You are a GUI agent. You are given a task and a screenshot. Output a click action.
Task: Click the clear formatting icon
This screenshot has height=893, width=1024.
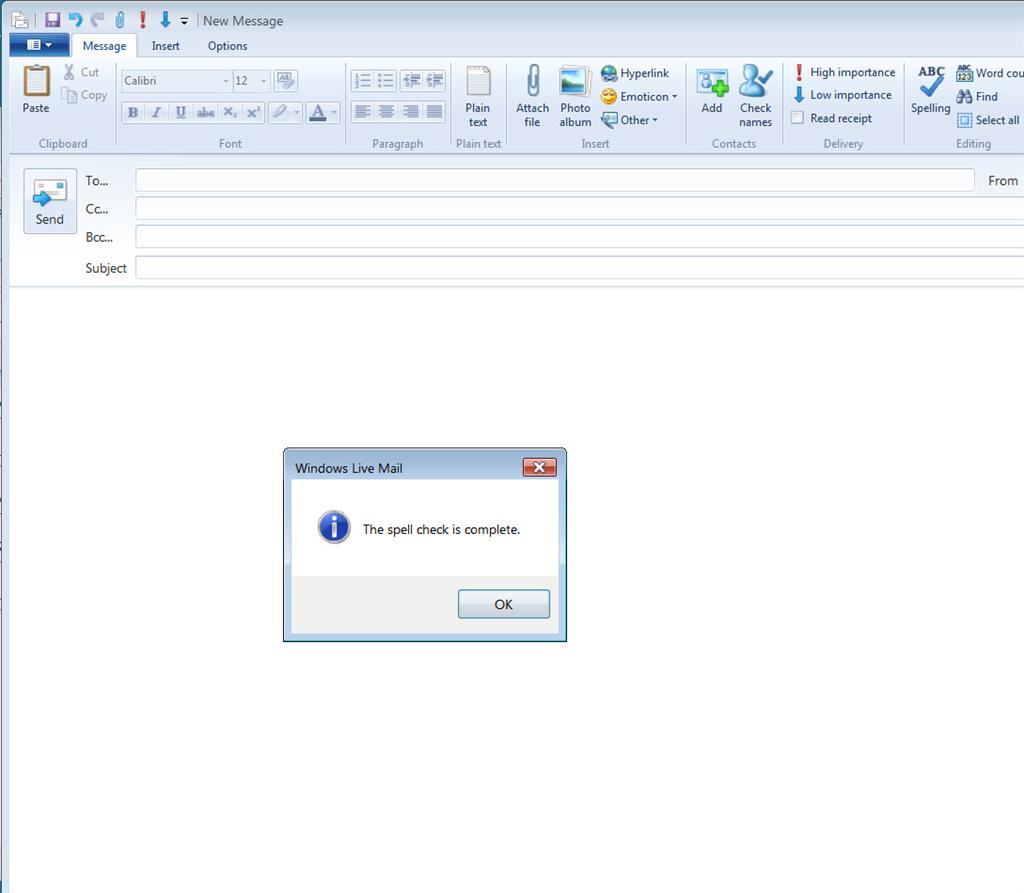coord(285,80)
